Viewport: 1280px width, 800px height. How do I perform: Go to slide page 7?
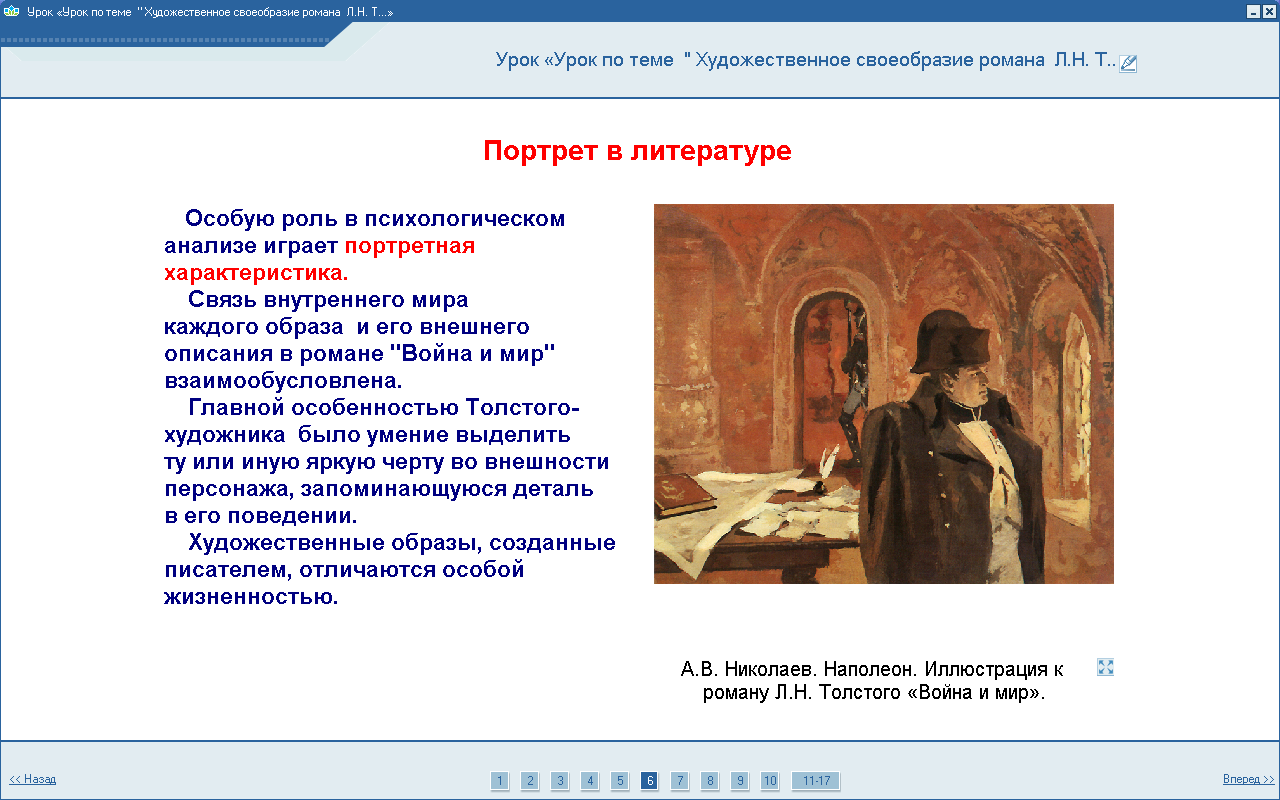pyautogui.click(x=680, y=781)
